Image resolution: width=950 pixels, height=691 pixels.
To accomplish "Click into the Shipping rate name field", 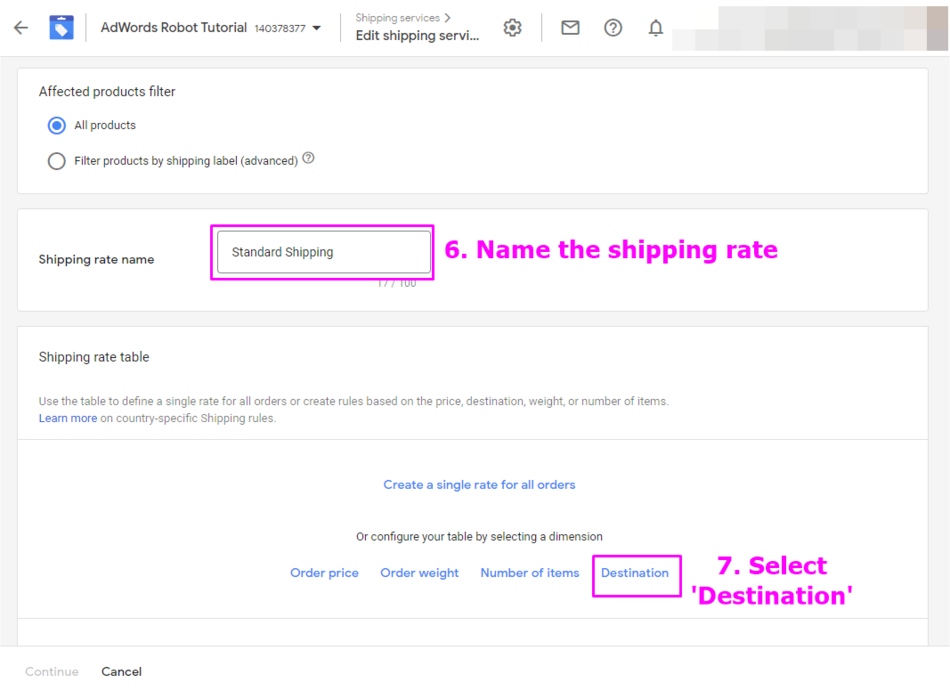I will tap(322, 252).
